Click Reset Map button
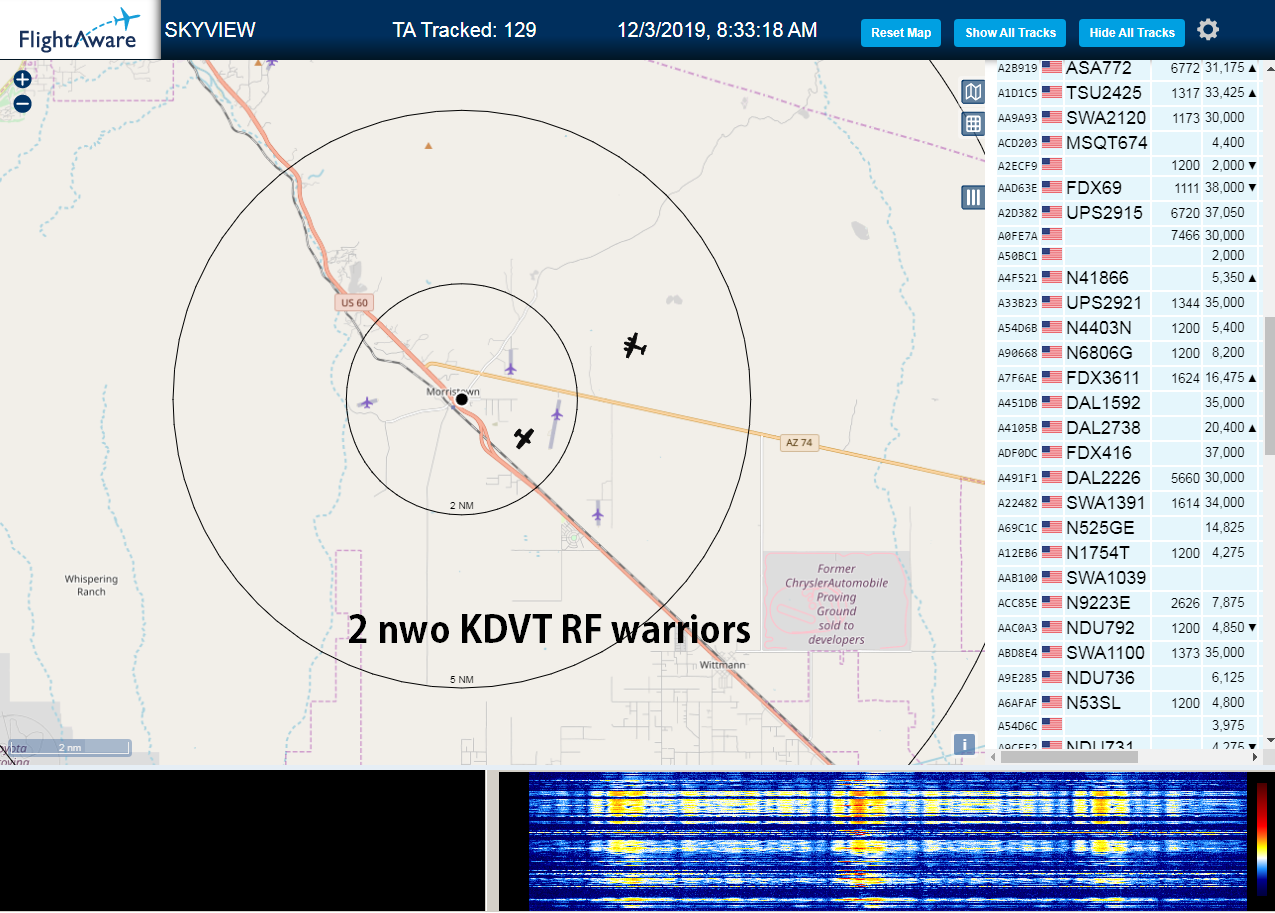This screenshot has height=913, width=1275. pyautogui.click(x=901, y=33)
